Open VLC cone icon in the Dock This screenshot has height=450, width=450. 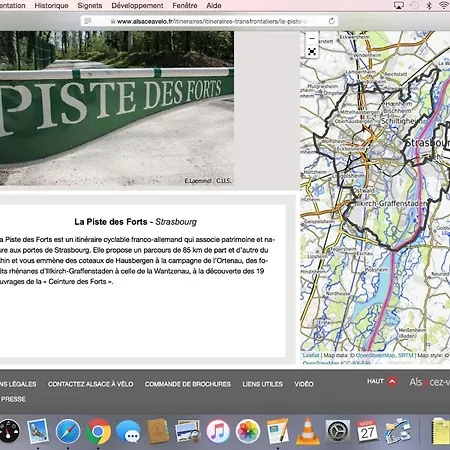point(308,431)
